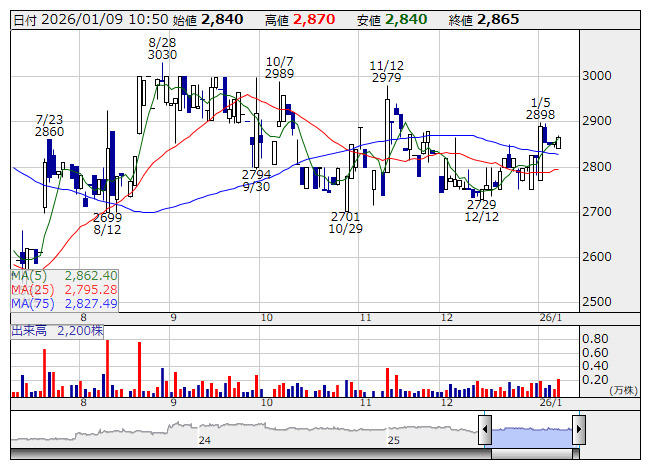
Task: Click the blue selected range in navigator
Action: tap(531, 431)
